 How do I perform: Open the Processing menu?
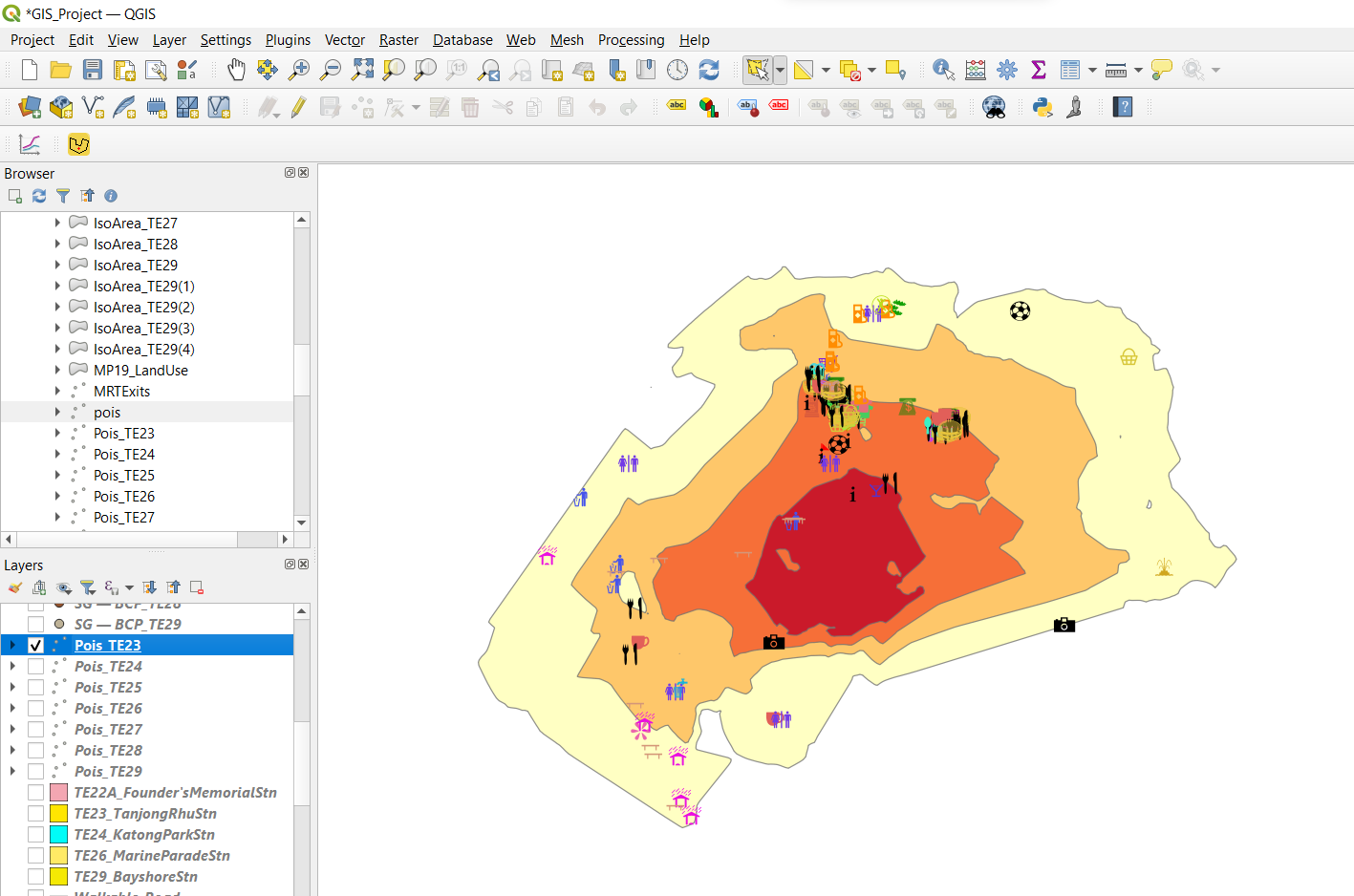[631, 40]
